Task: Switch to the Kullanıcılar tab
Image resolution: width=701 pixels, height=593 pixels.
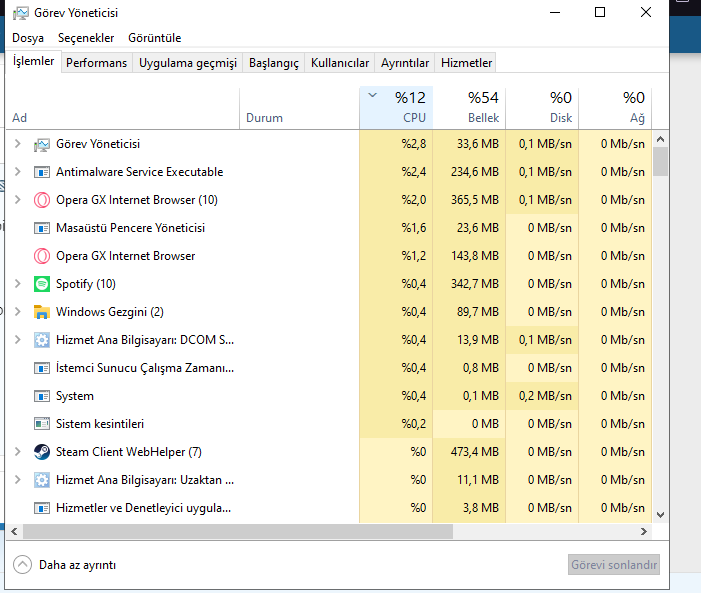Action: pos(340,63)
